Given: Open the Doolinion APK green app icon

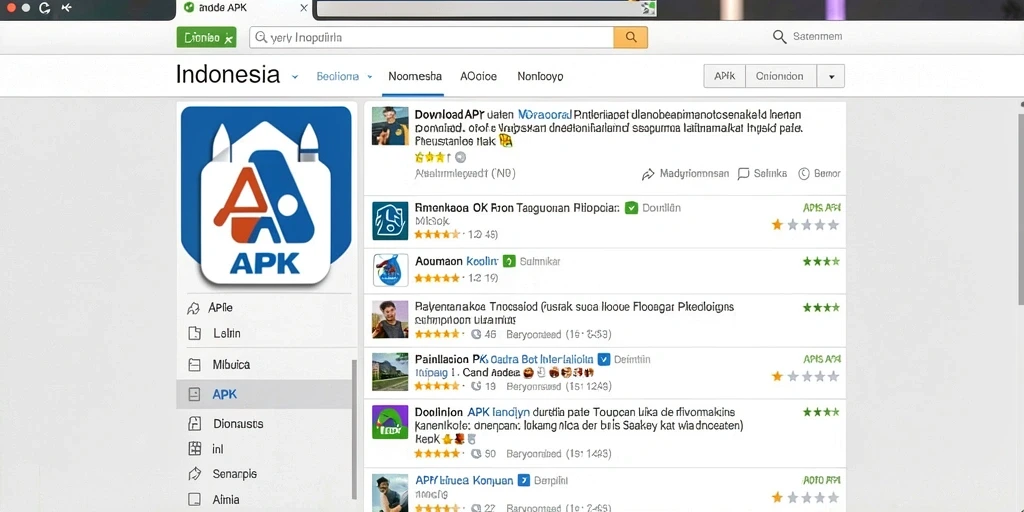Looking at the screenshot, I should point(390,422).
